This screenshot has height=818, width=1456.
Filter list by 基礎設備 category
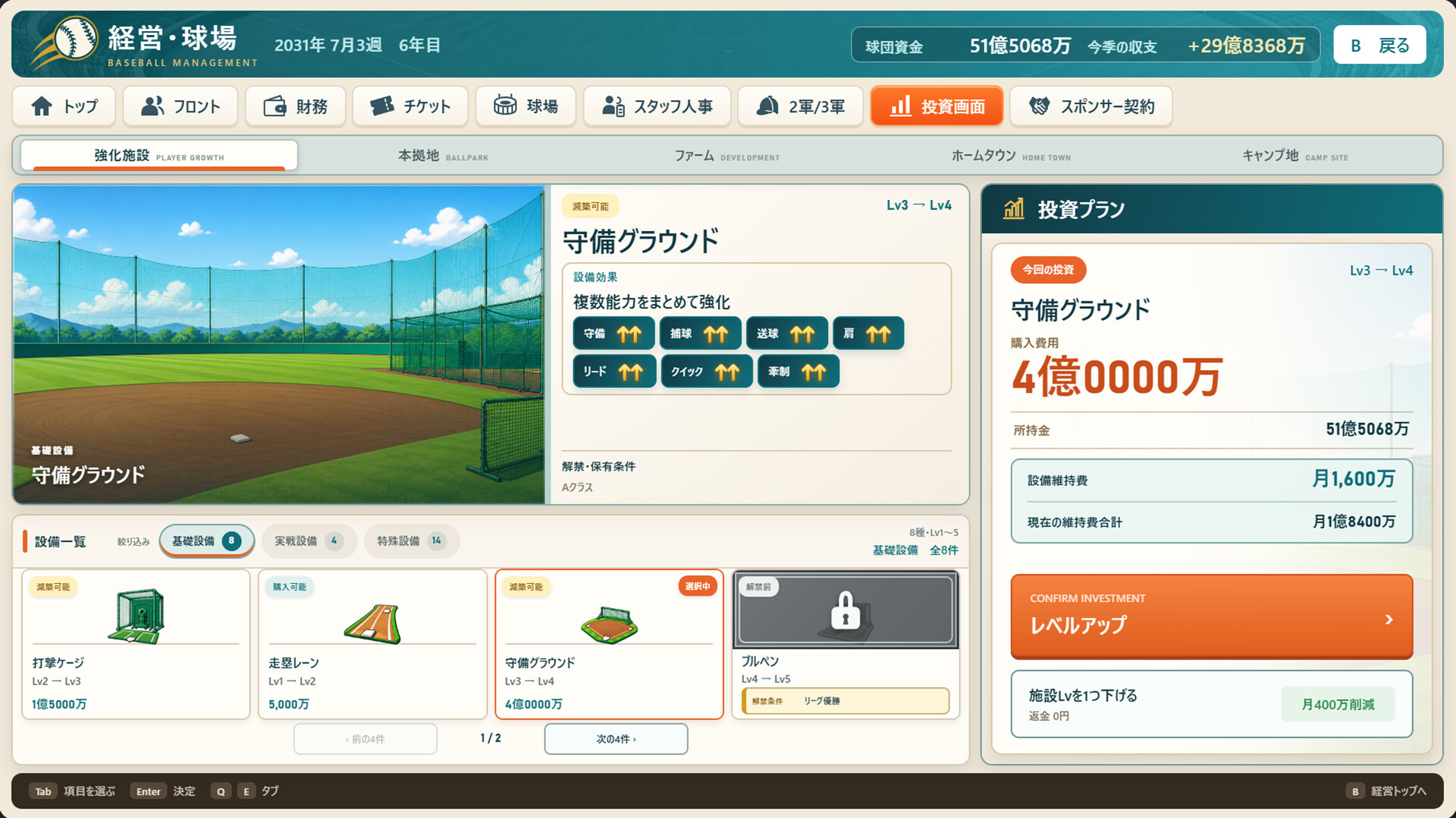tap(206, 541)
